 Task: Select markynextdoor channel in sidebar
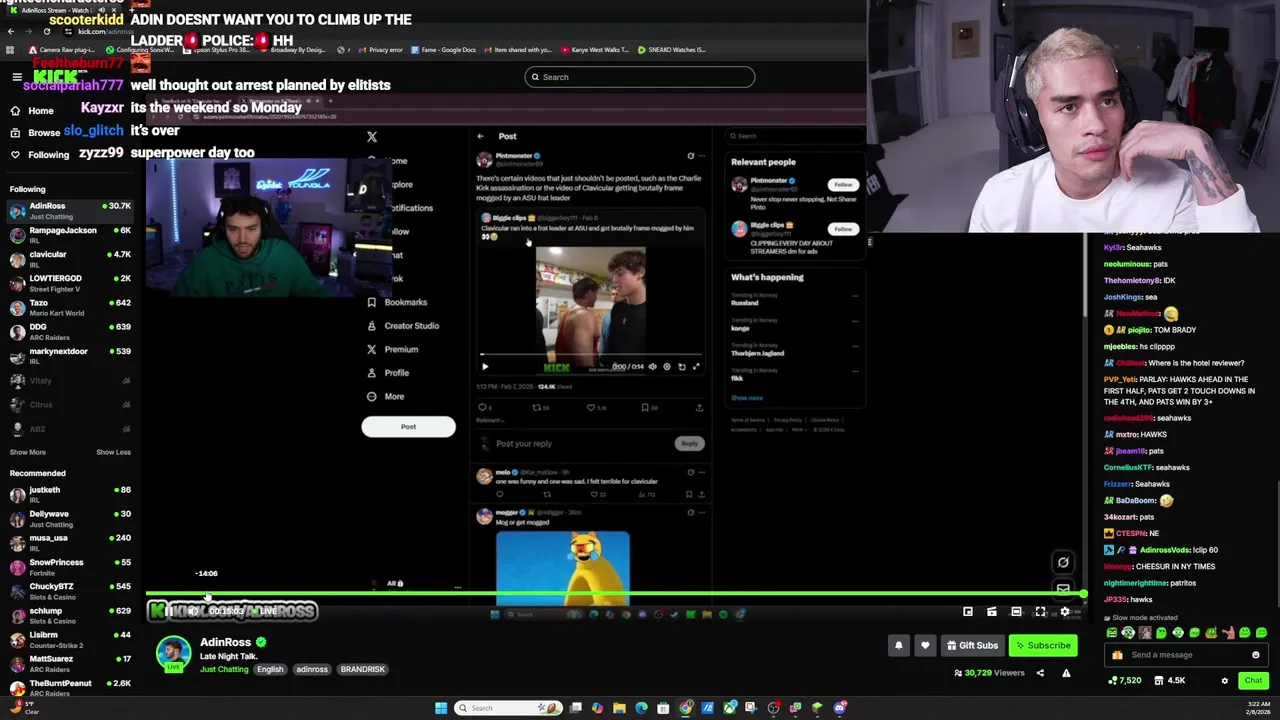tap(70, 356)
